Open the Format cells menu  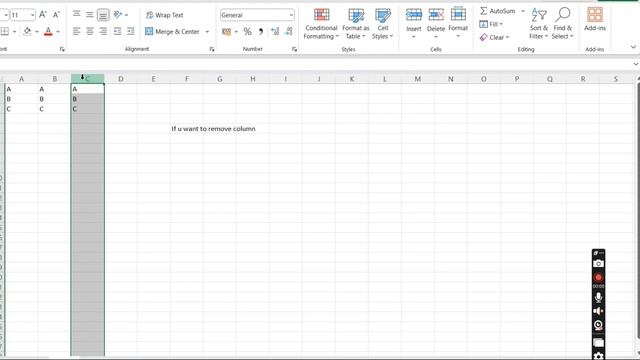[458, 23]
